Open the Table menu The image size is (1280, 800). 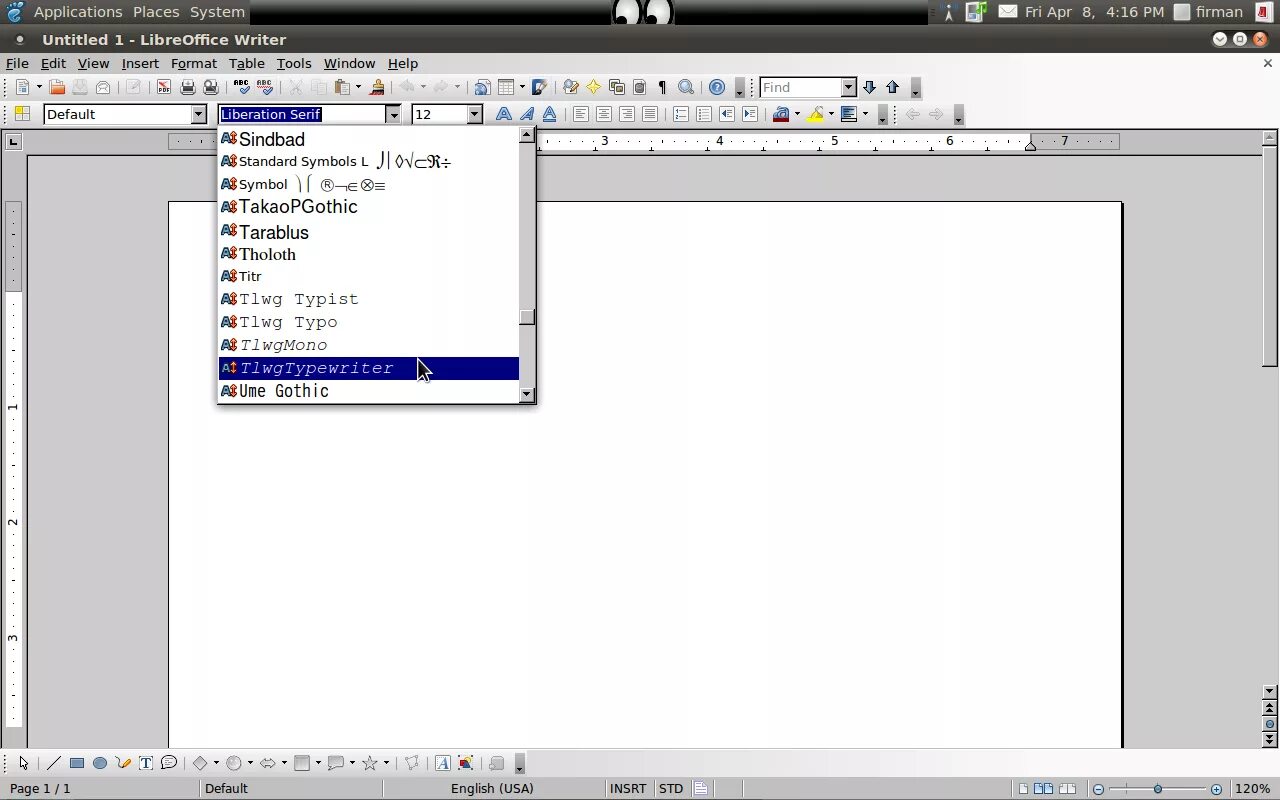pos(247,63)
